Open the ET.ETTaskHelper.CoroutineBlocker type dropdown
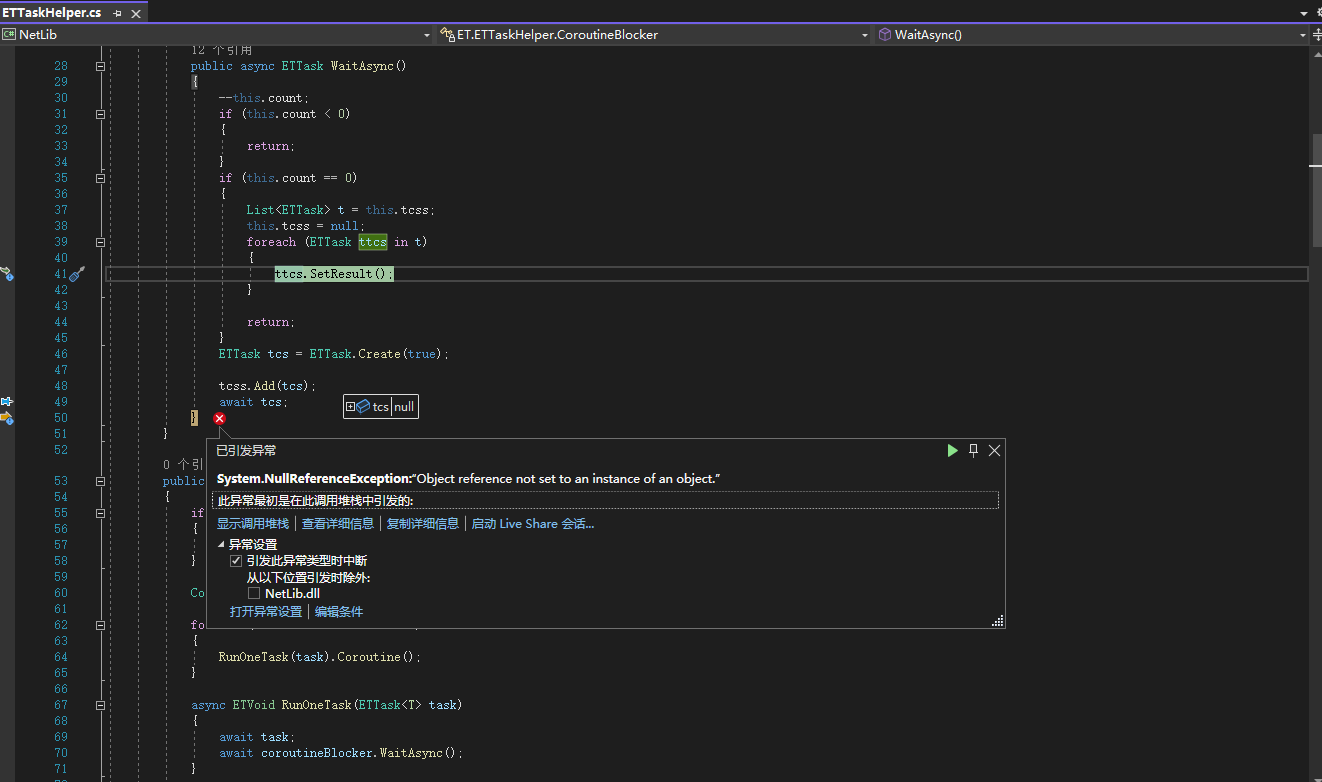Image resolution: width=1322 pixels, height=782 pixels. [x=865, y=35]
